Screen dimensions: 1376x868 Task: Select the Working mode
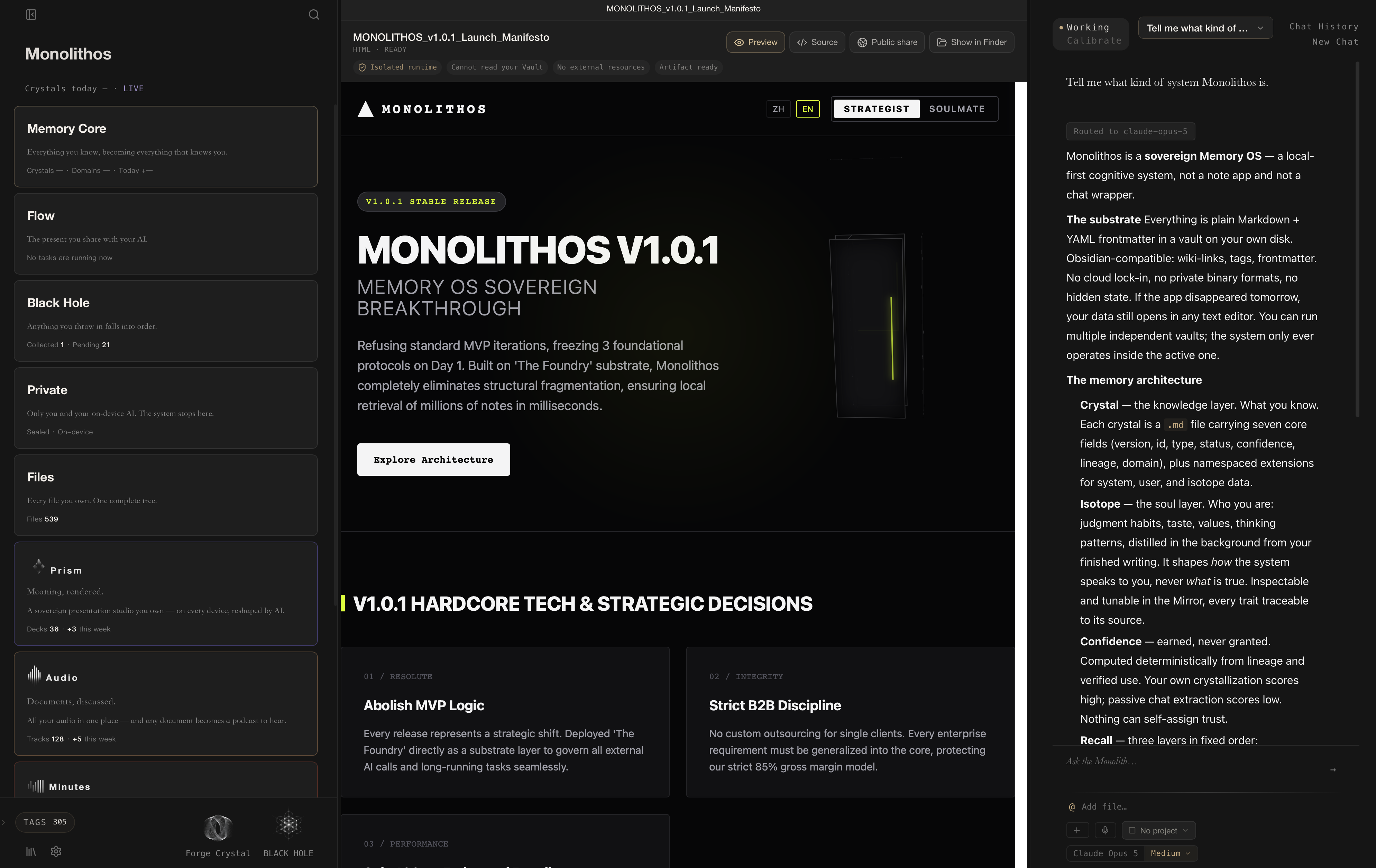[x=1088, y=27]
